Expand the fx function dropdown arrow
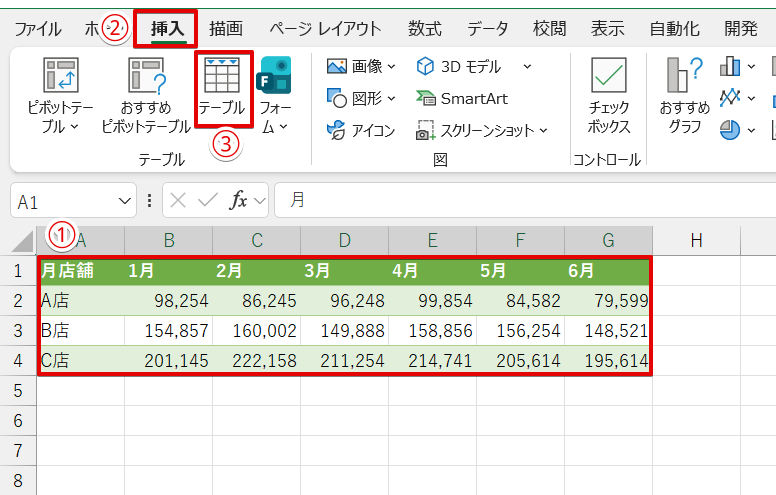Screen dimensions: 776x495 pos(260,201)
